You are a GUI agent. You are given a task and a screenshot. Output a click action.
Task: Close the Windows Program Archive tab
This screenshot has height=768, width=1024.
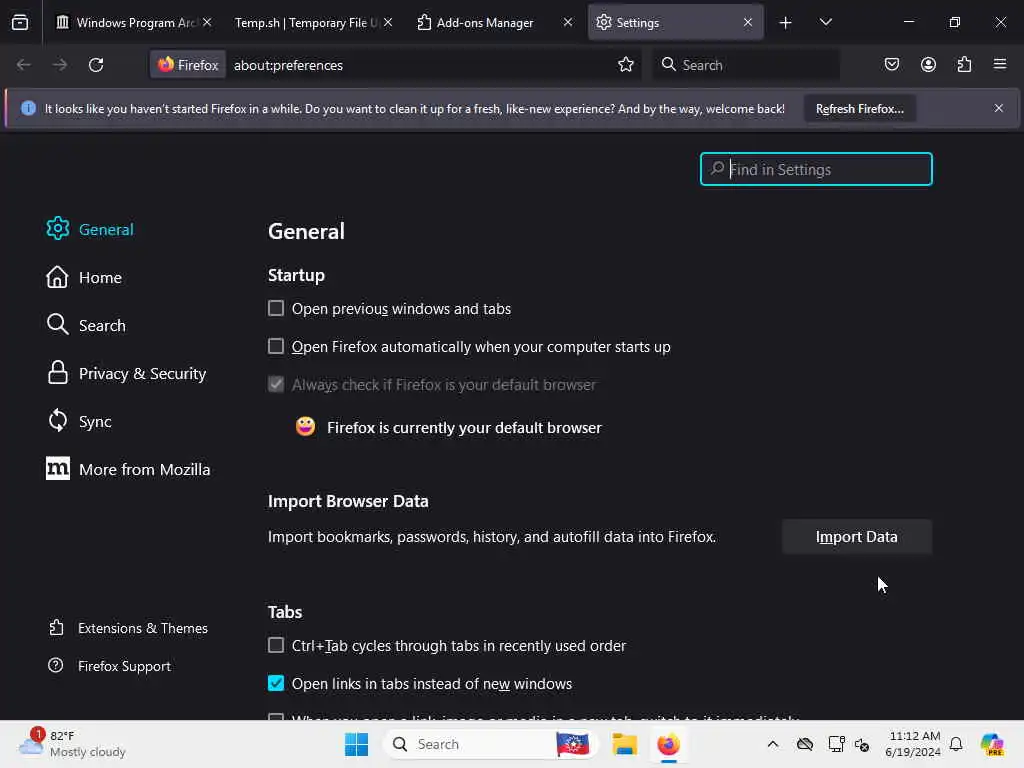tap(207, 22)
